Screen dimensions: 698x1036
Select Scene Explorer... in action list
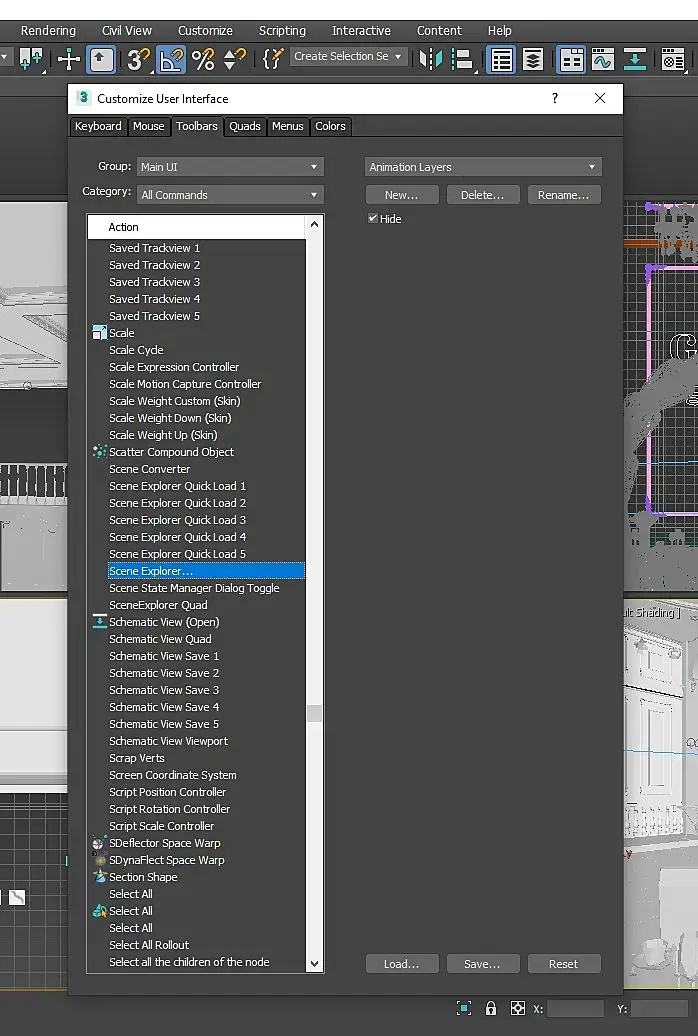pyautogui.click(x=206, y=571)
